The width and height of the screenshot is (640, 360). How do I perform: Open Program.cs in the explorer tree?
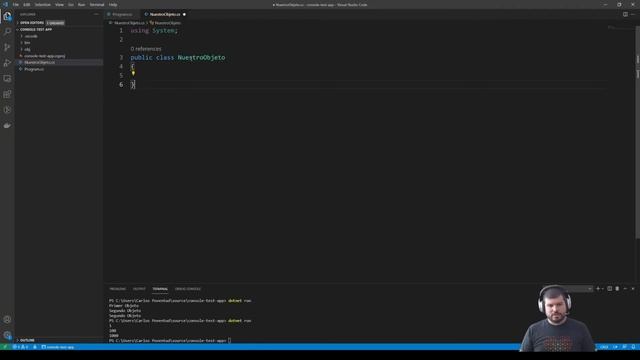34,69
